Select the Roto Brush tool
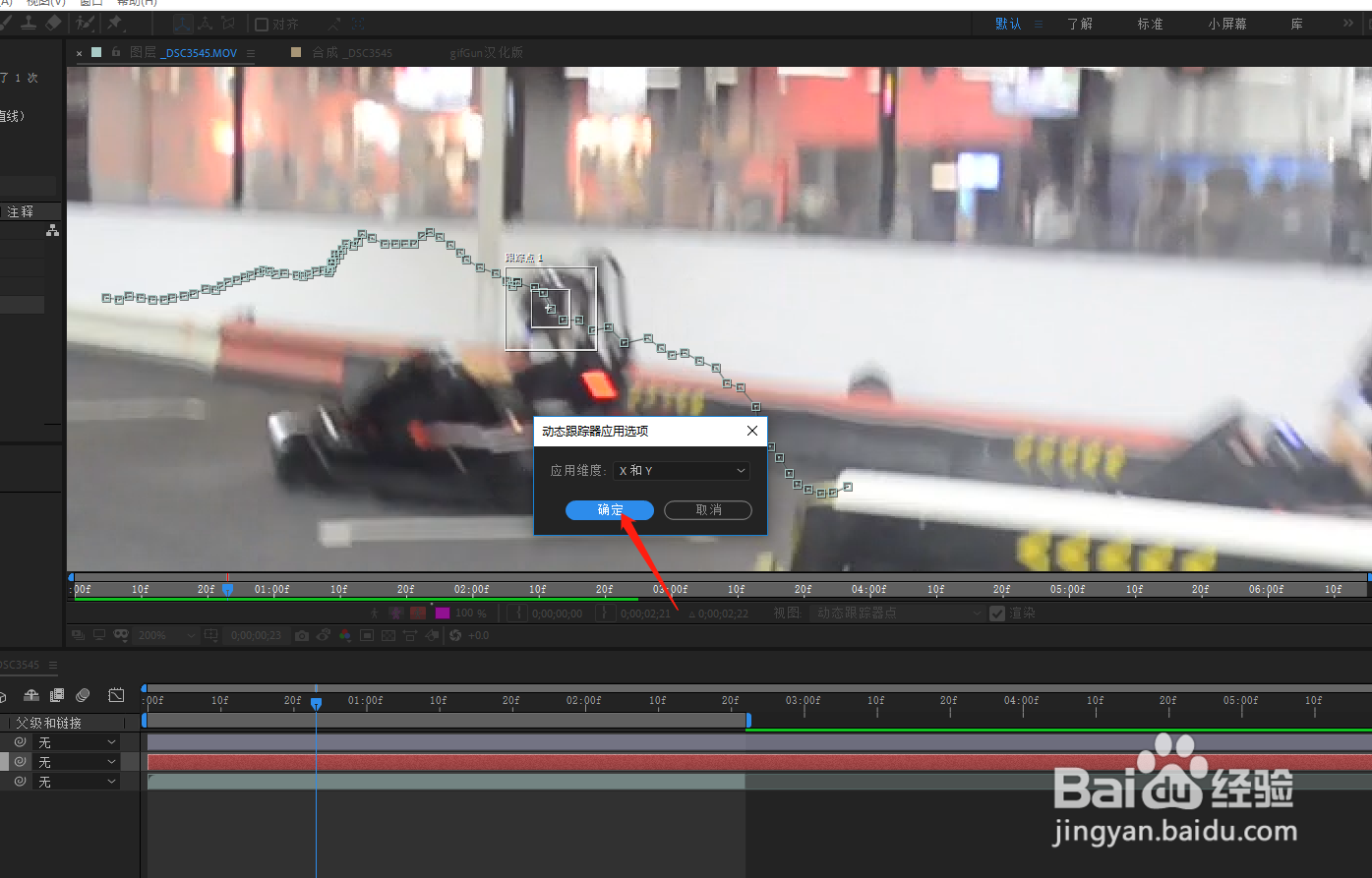Viewport: 1372px width, 878px height. coord(85,23)
